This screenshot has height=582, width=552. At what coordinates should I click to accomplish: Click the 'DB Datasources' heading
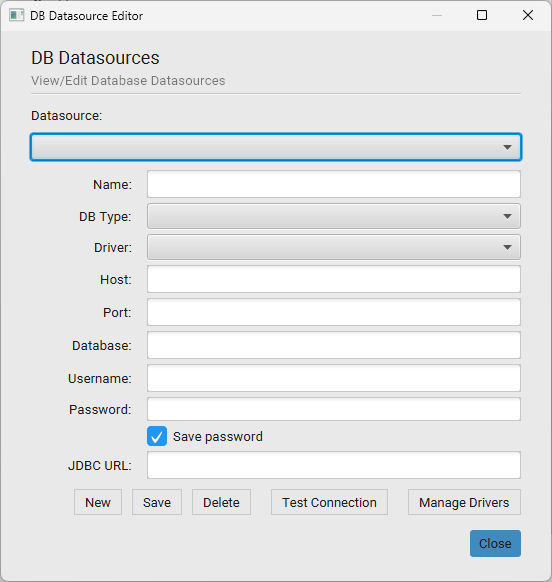pyautogui.click(x=95, y=58)
